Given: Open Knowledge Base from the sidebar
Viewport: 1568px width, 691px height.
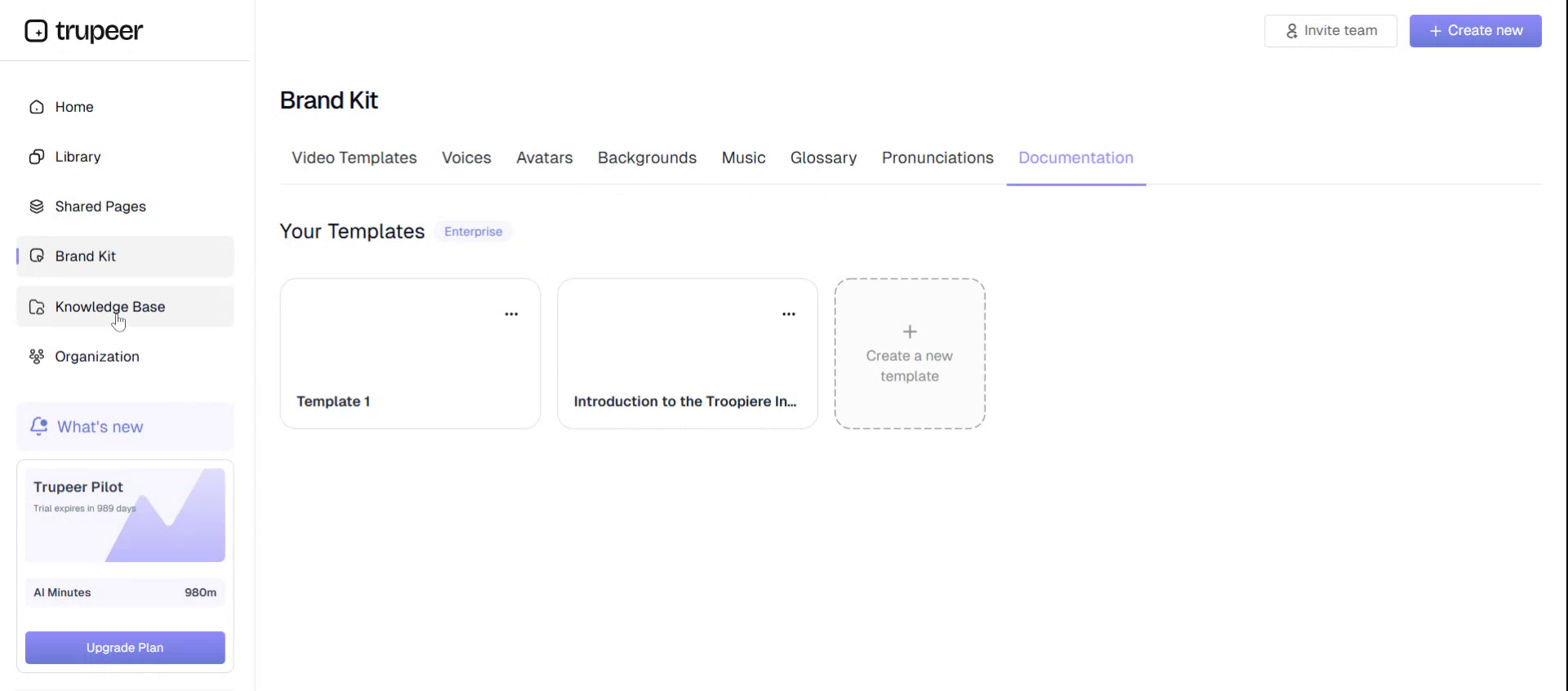Looking at the screenshot, I should coord(125,307).
